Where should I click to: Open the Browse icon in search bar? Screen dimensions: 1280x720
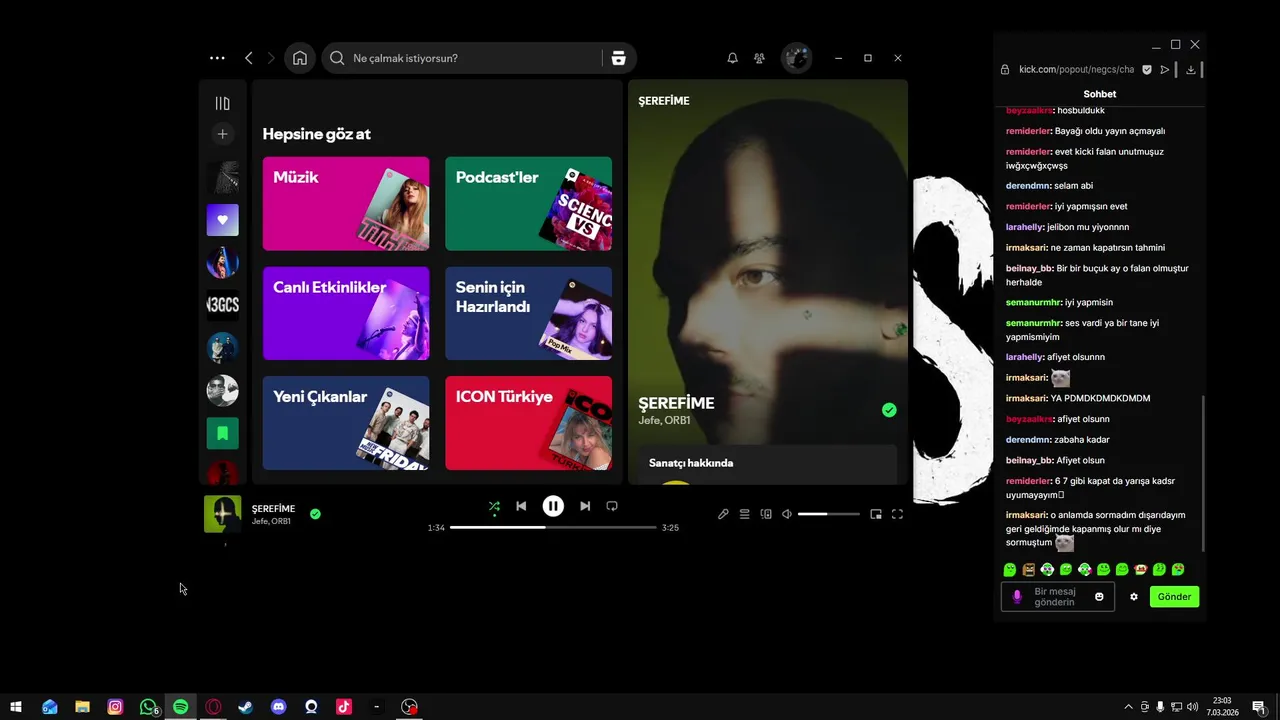click(x=618, y=58)
